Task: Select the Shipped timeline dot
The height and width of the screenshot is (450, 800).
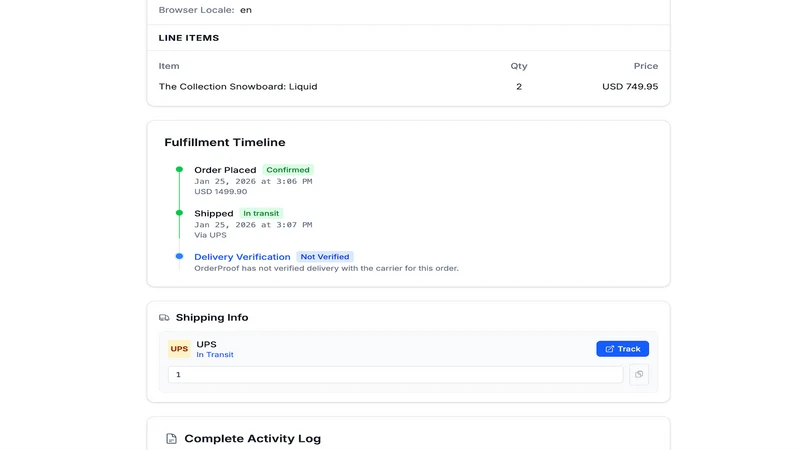Action: pos(179,213)
